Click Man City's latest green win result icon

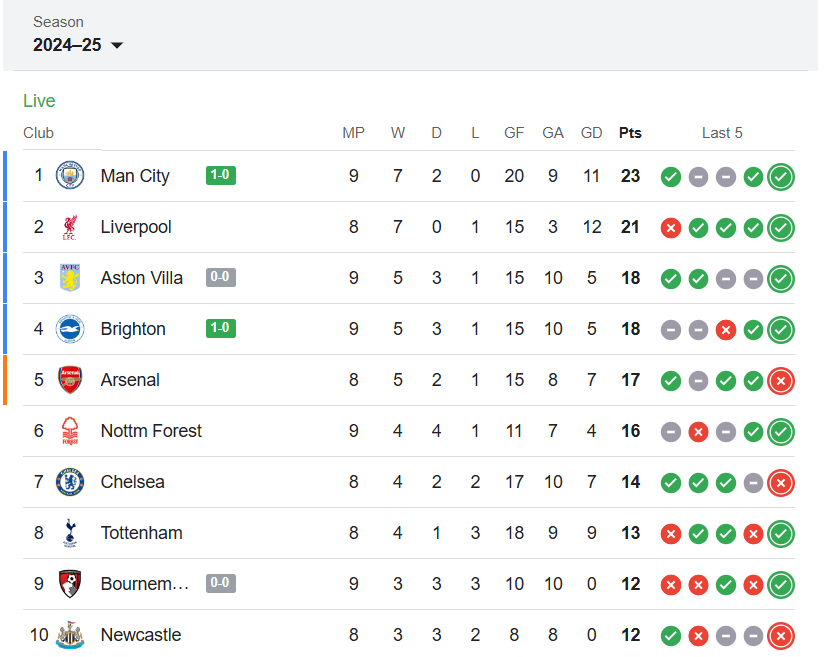tap(781, 176)
